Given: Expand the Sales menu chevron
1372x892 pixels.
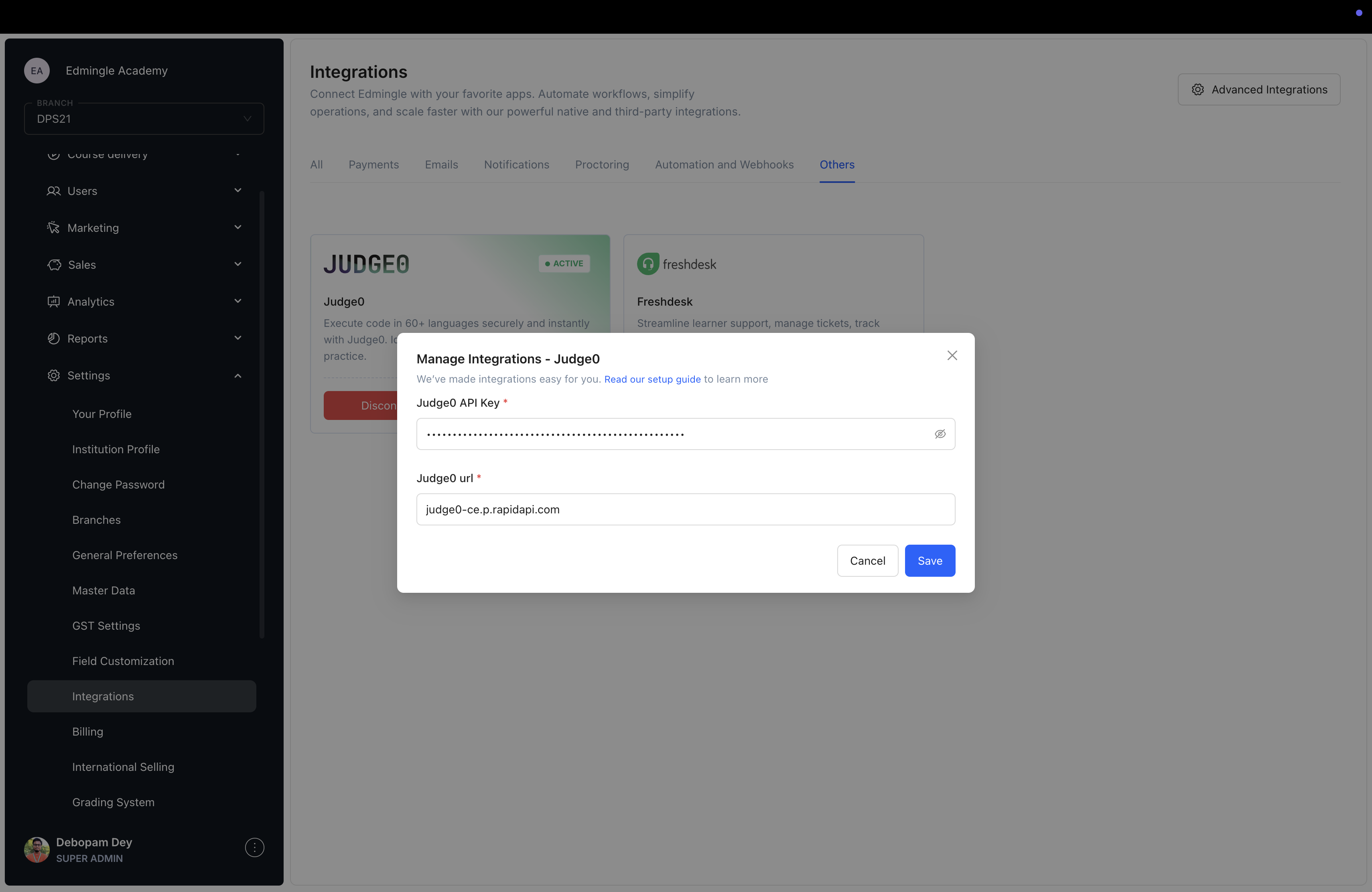Looking at the screenshot, I should (x=237, y=264).
